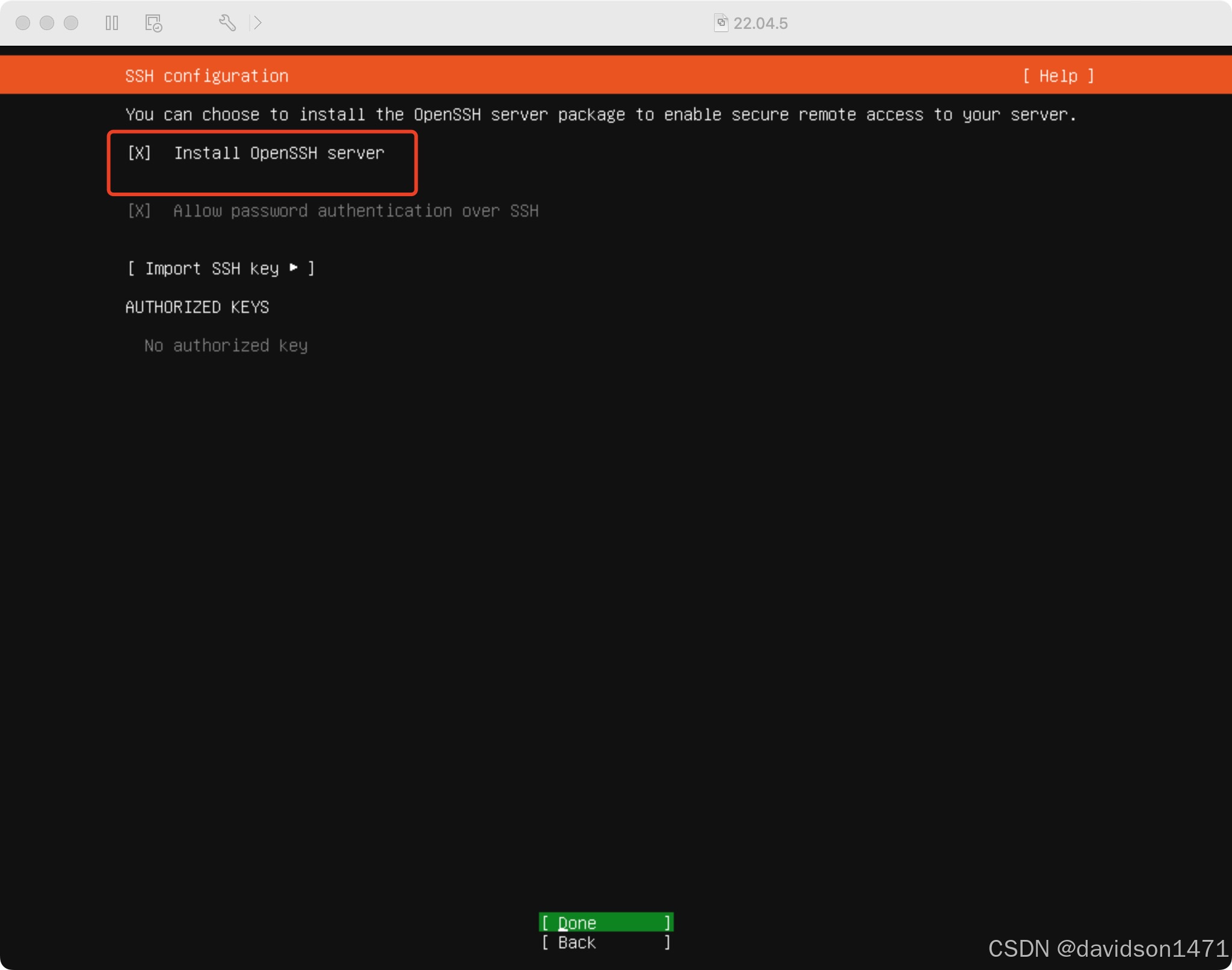The width and height of the screenshot is (1232, 970).
Task: Open the wrench settings icon
Action: coord(227,23)
